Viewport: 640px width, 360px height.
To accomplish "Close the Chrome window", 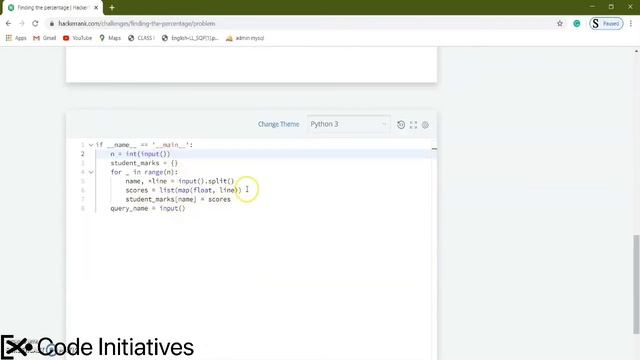I will (630, 7).
